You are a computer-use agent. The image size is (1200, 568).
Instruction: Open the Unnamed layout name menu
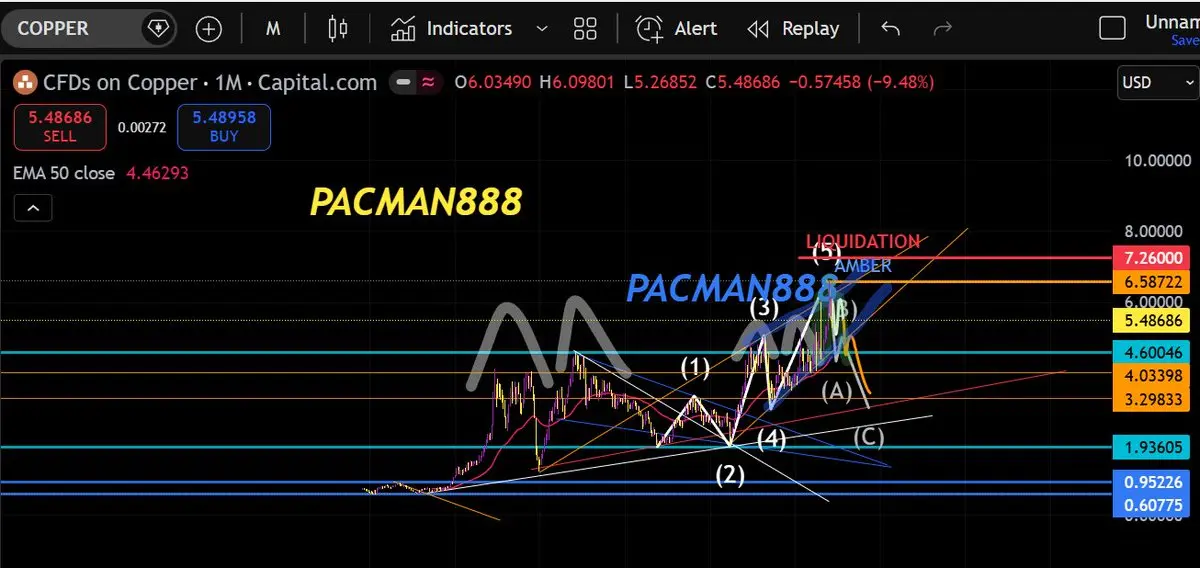1172,21
